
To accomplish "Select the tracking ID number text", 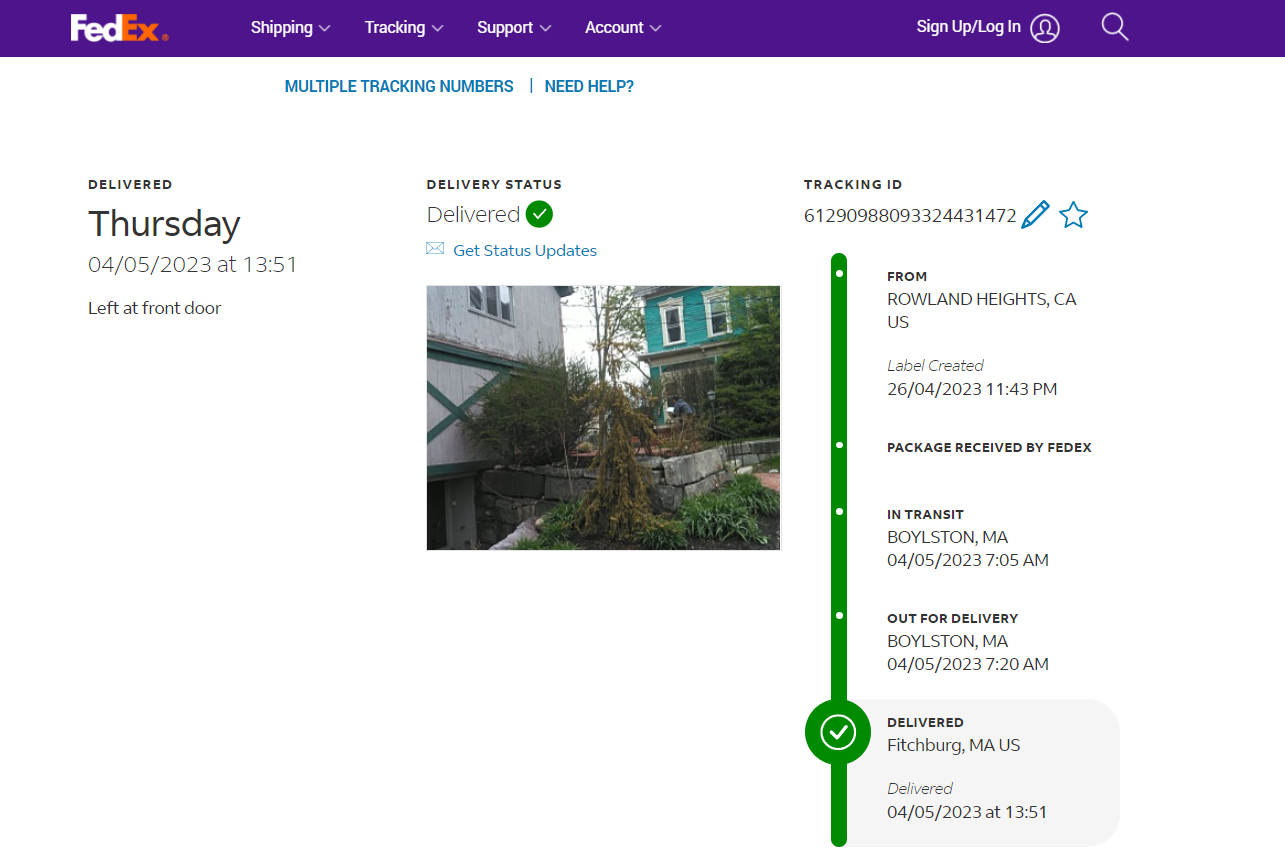I will (910, 215).
